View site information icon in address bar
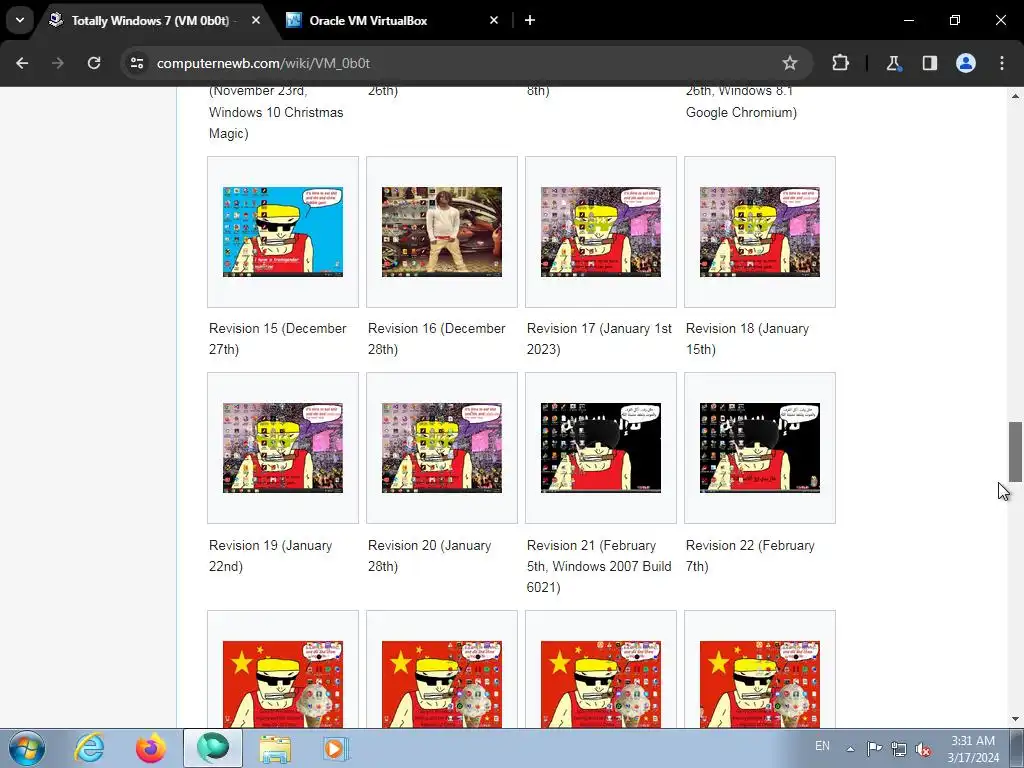The image size is (1024, 768). click(x=137, y=63)
